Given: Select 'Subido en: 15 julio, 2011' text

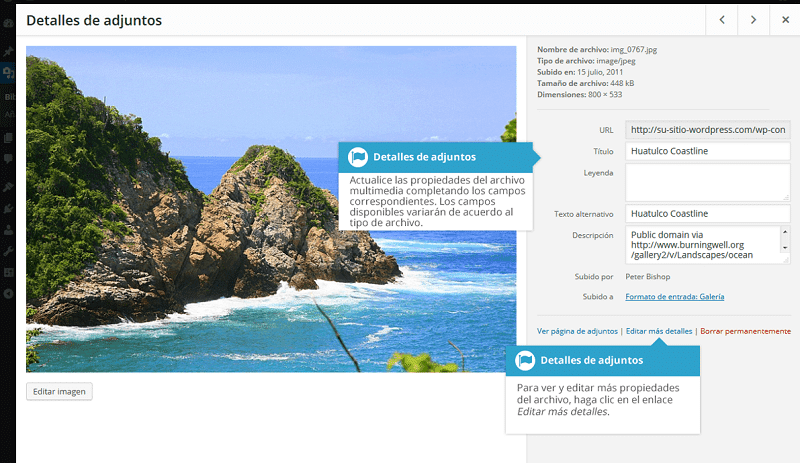Looking at the screenshot, I should (x=580, y=72).
